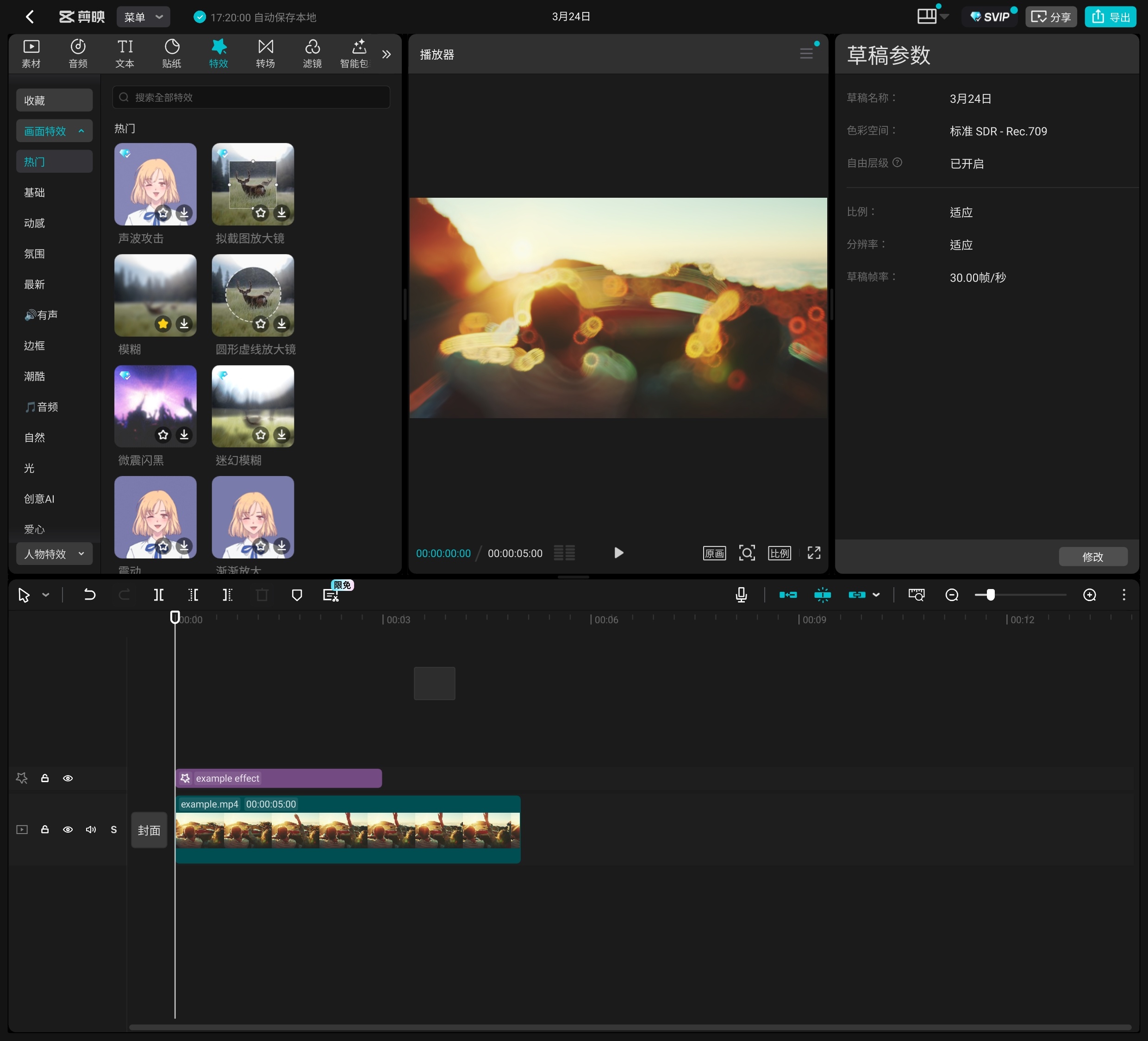The image size is (1148, 1041).
Task: Select the 氛围 effect category
Action: click(x=35, y=254)
